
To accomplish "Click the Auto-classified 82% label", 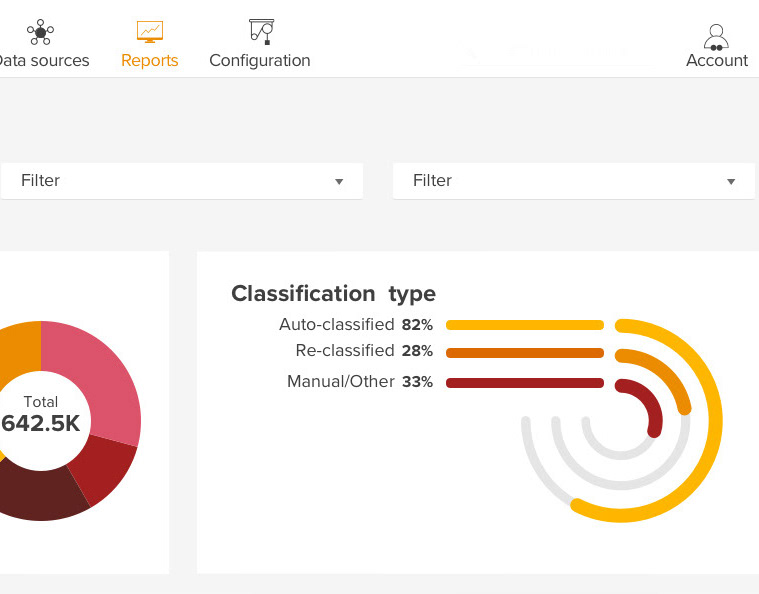I will click(356, 324).
